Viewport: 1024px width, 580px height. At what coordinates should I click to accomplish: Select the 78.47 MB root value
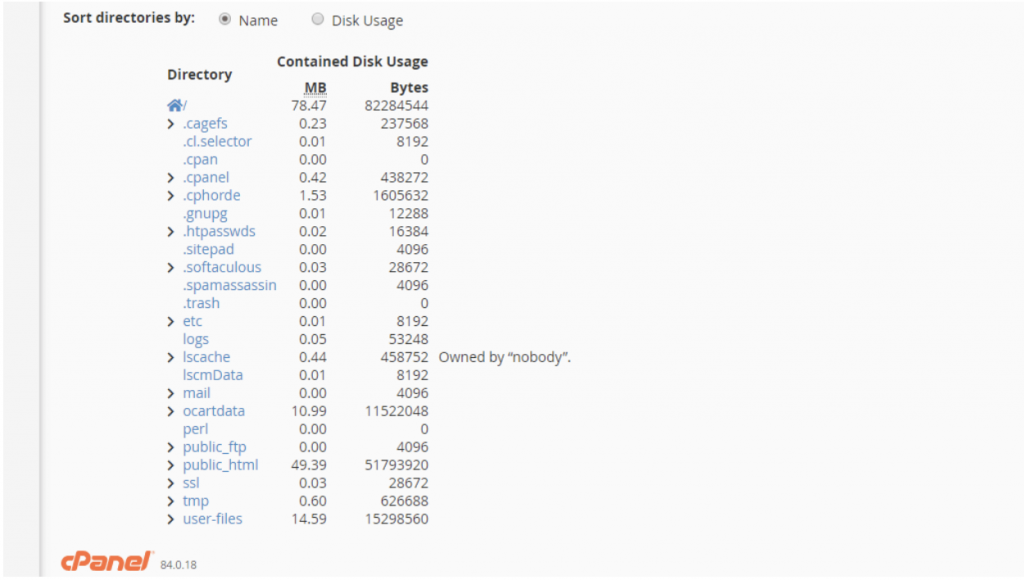pos(309,105)
